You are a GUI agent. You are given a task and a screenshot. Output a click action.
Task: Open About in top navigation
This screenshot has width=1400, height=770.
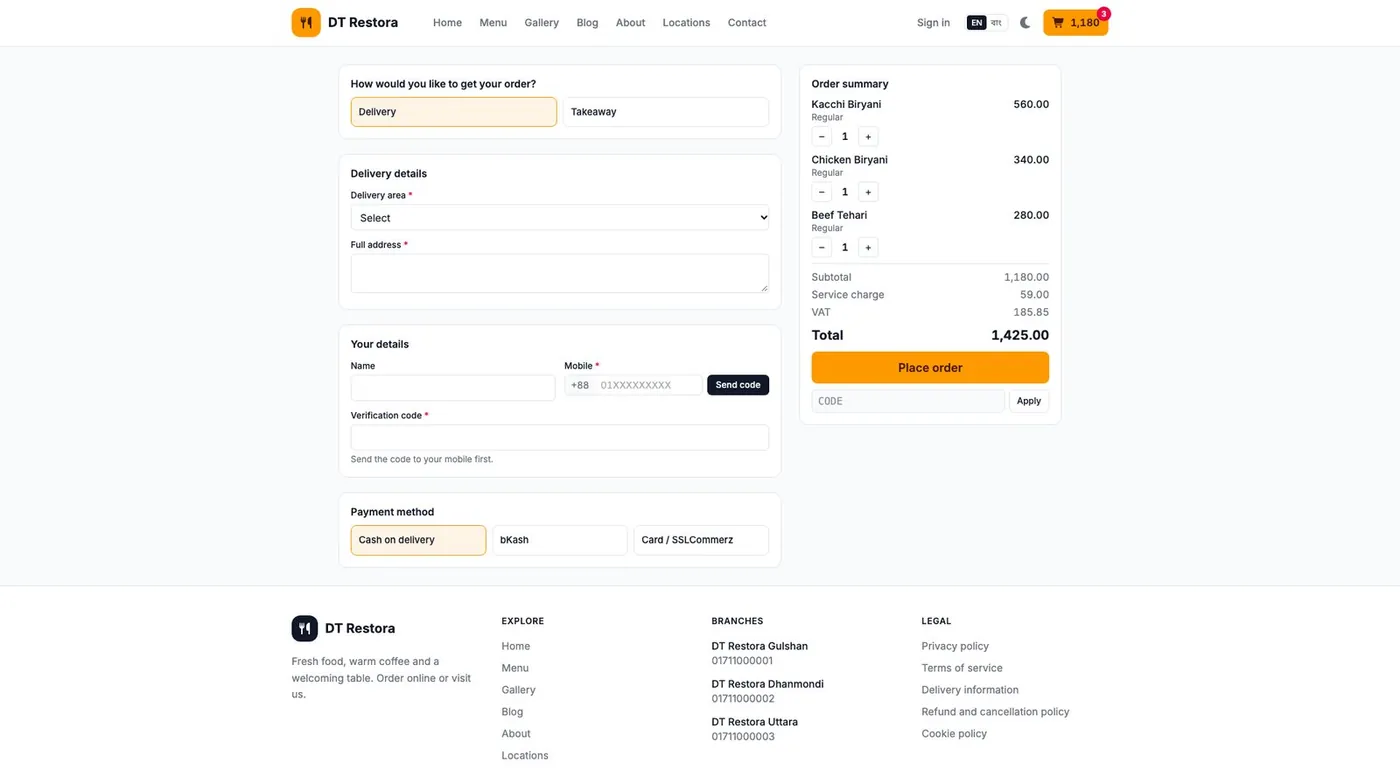[630, 23]
